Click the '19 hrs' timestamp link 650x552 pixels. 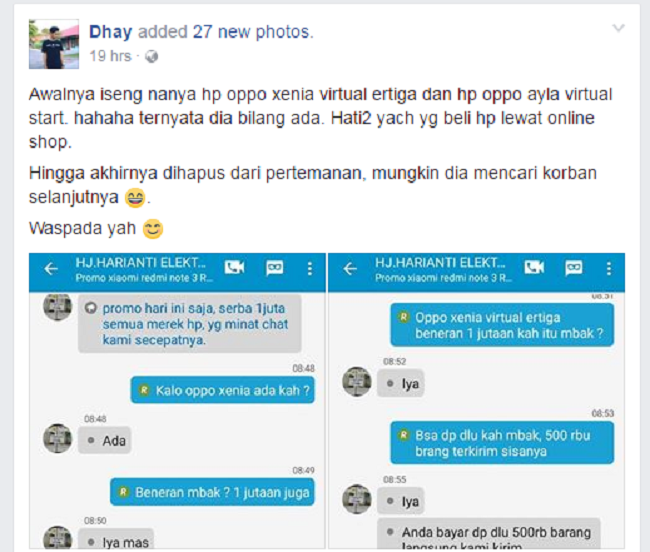pos(110,56)
